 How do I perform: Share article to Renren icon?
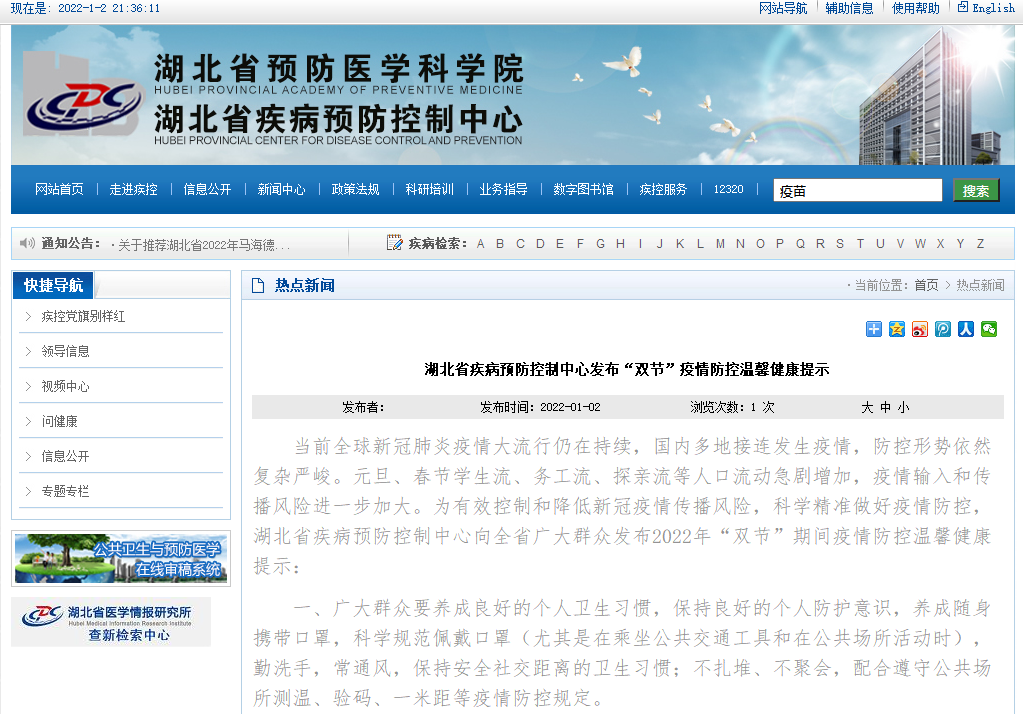pos(966,329)
